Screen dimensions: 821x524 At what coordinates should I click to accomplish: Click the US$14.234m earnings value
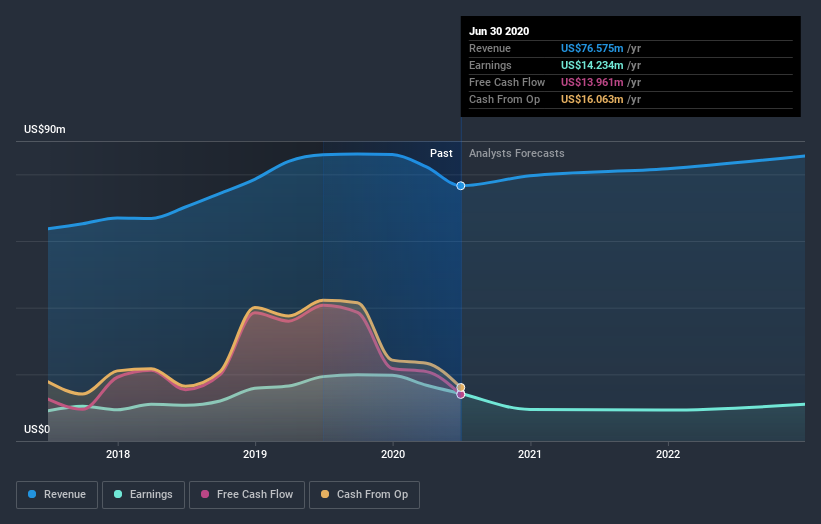(592, 65)
